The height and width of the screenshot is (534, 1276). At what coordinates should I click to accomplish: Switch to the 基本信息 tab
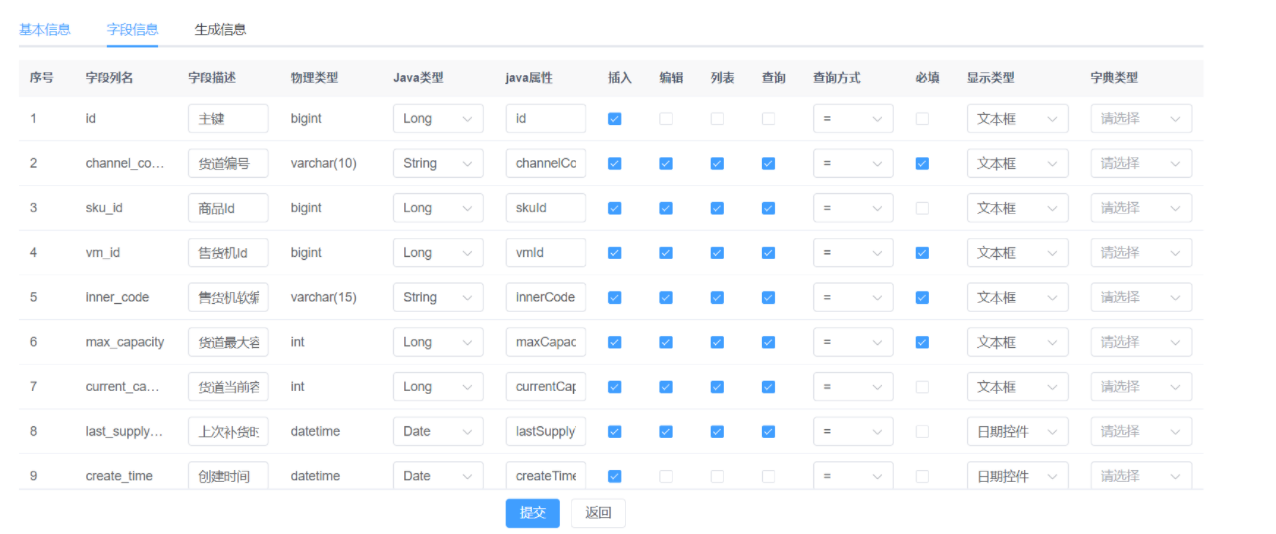tap(45, 29)
